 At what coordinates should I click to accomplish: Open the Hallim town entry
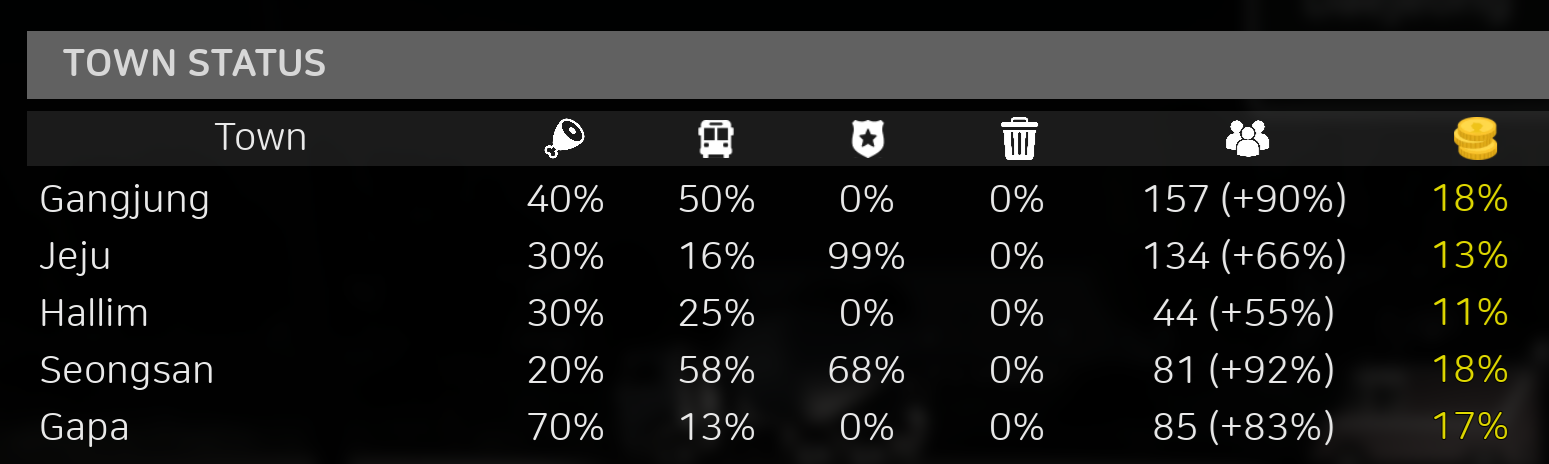[94, 314]
